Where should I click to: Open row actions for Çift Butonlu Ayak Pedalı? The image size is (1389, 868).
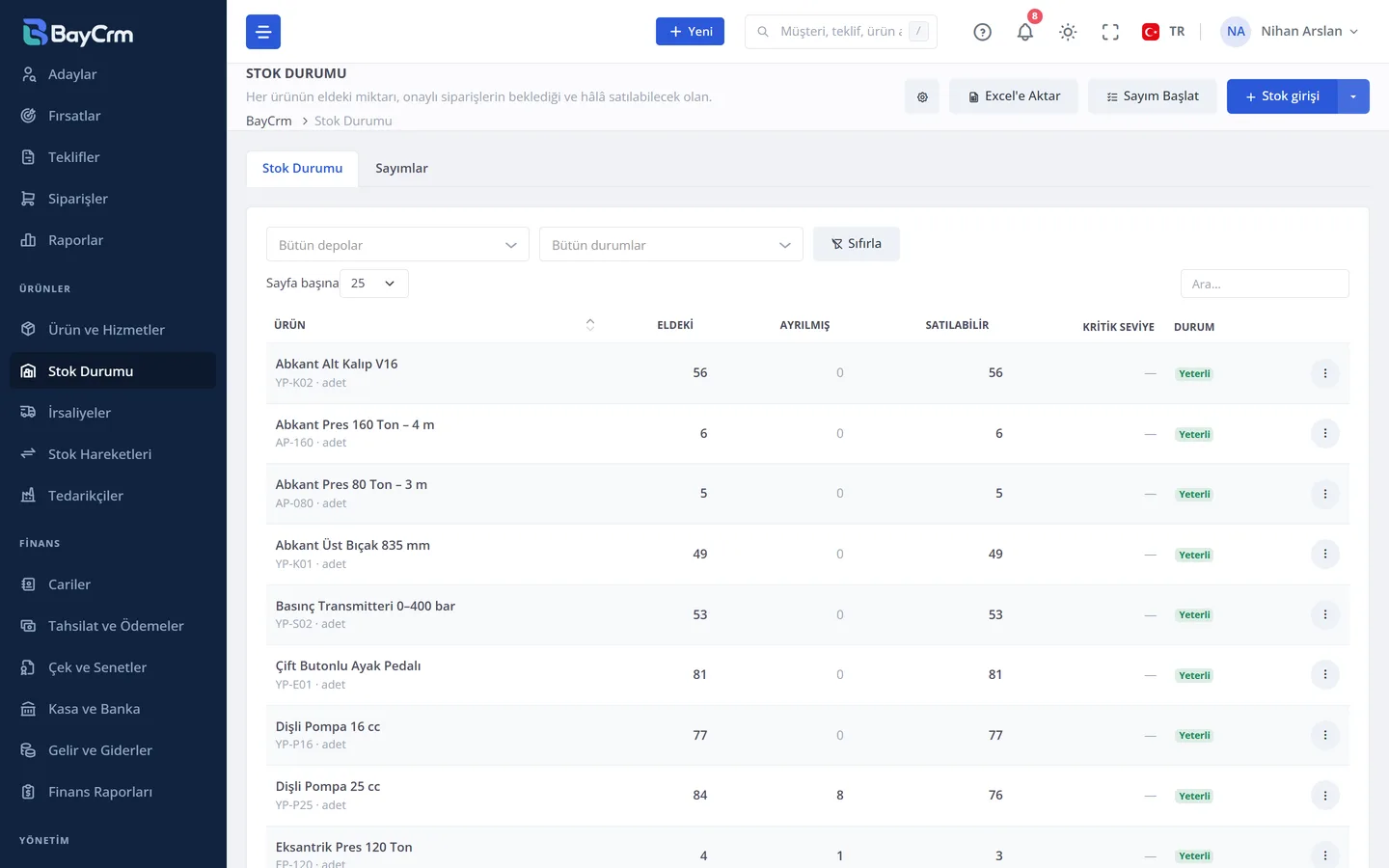(x=1325, y=675)
